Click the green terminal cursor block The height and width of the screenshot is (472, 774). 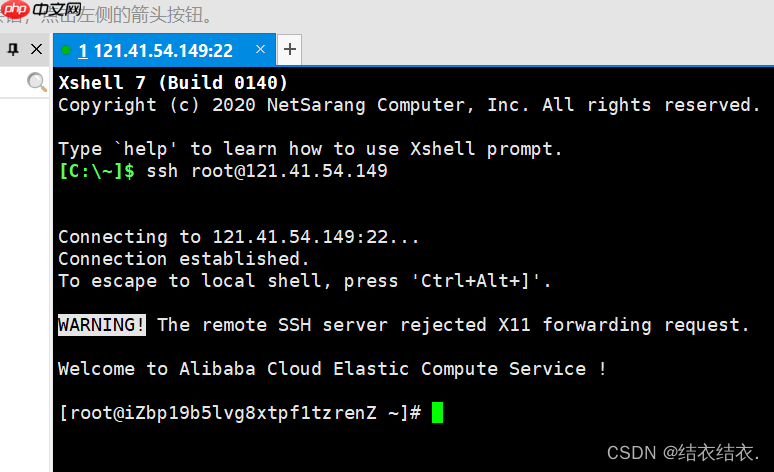pyautogui.click(x=437, y=413)
